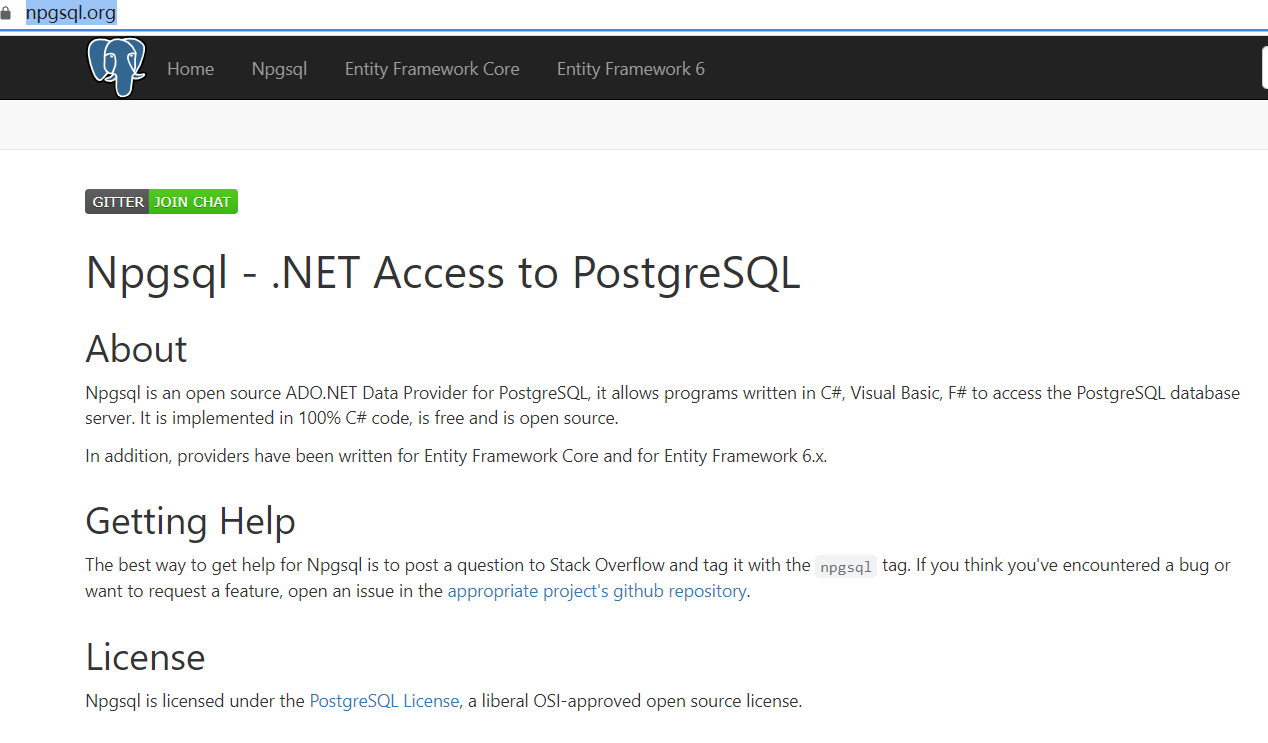Viewport: 1268px width, 743px height.
Task: Select Entity Framework 6 in navbar
Action: tap(630, 69)
